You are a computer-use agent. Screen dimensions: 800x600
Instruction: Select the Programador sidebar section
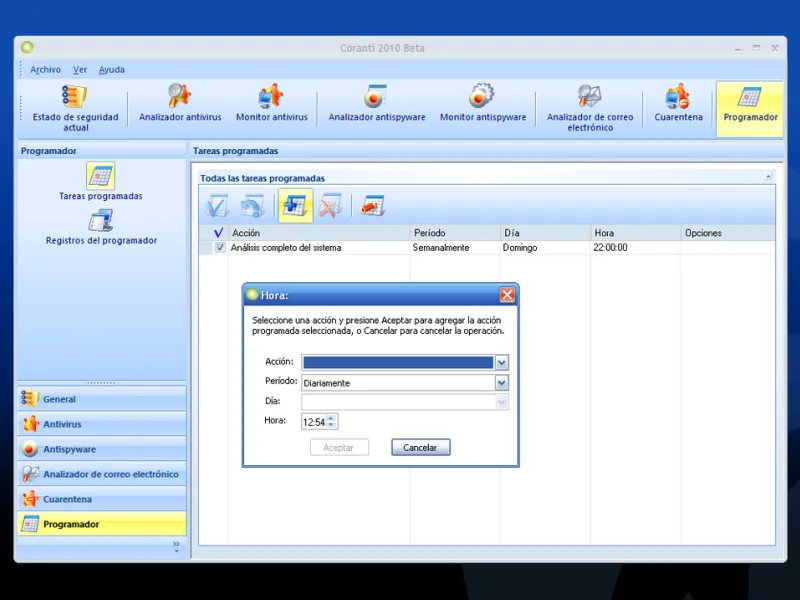[x=102, y=523]
